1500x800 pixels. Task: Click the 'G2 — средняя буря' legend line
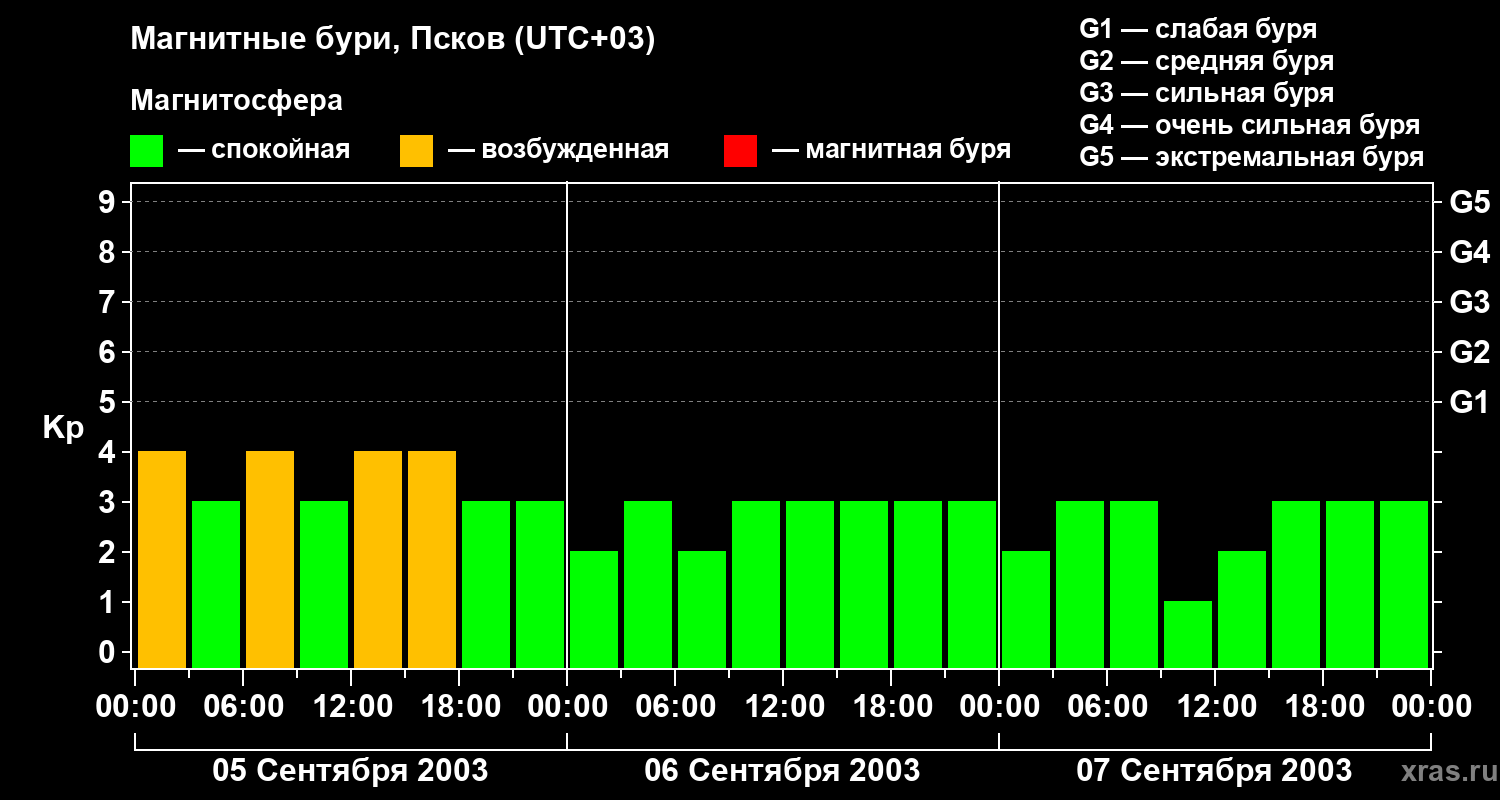(1206, 61)
